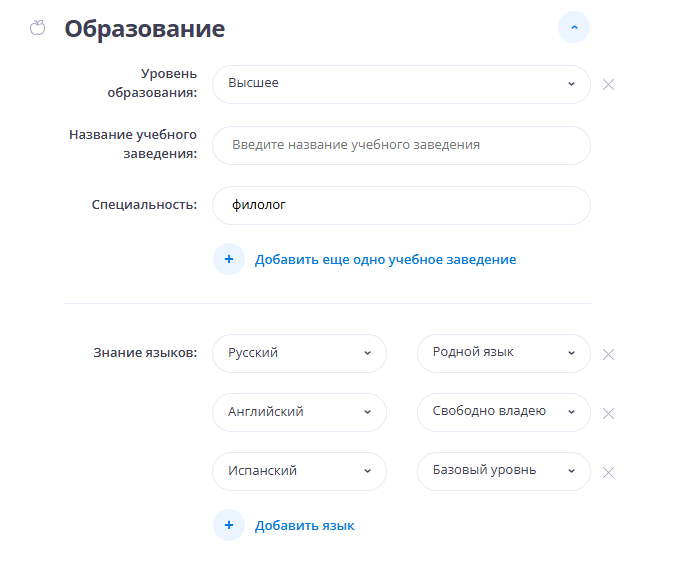Remove the Высшее education entry with X
Viewport: 683px width, 572px height.
pyautogui.click(x=608, y=84)
